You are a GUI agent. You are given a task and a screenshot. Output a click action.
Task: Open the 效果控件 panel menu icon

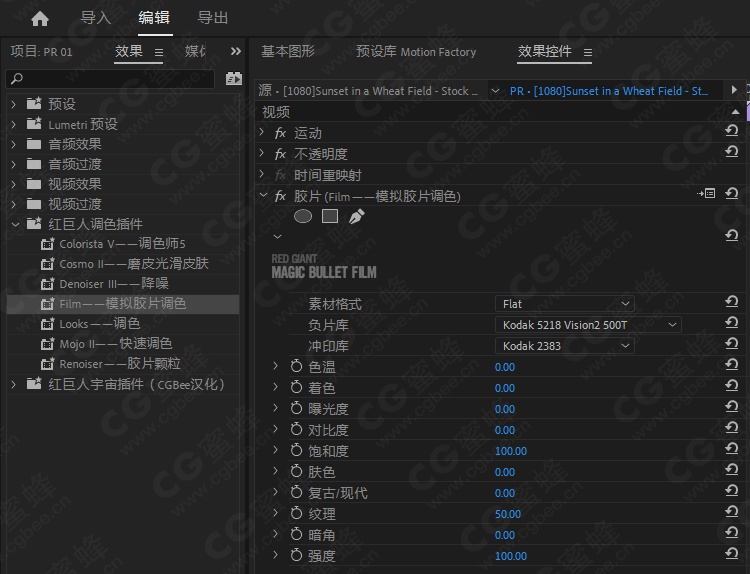pos(588,52)
